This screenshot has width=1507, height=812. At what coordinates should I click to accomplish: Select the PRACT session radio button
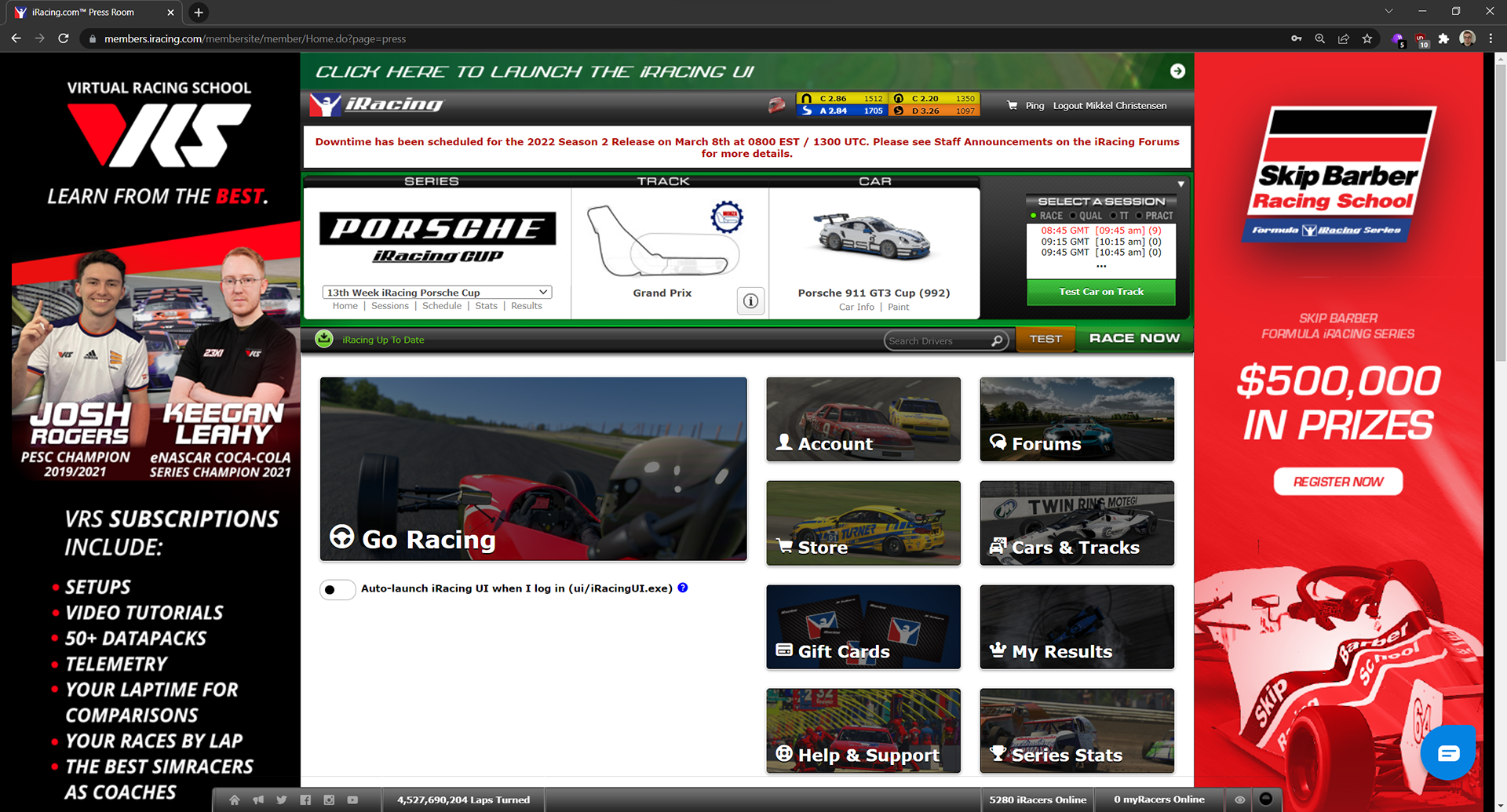(x=1139, y=216)
